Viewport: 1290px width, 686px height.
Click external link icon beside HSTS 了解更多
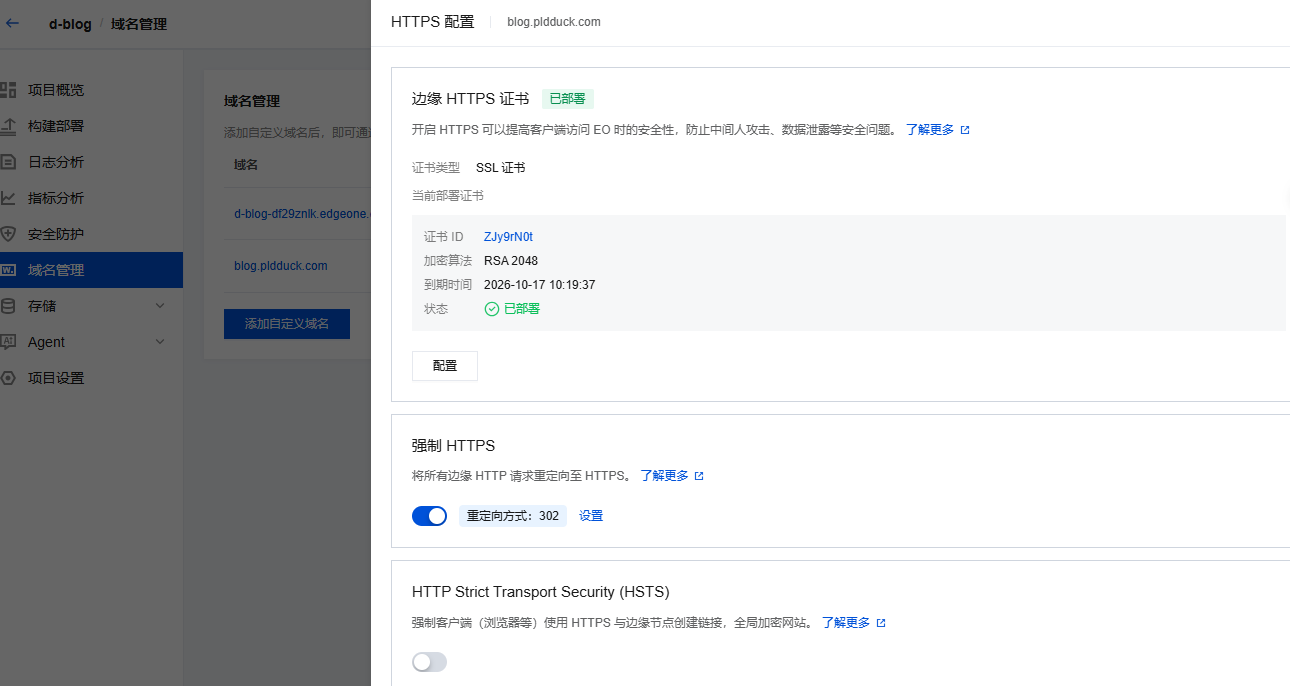point(881,623)
